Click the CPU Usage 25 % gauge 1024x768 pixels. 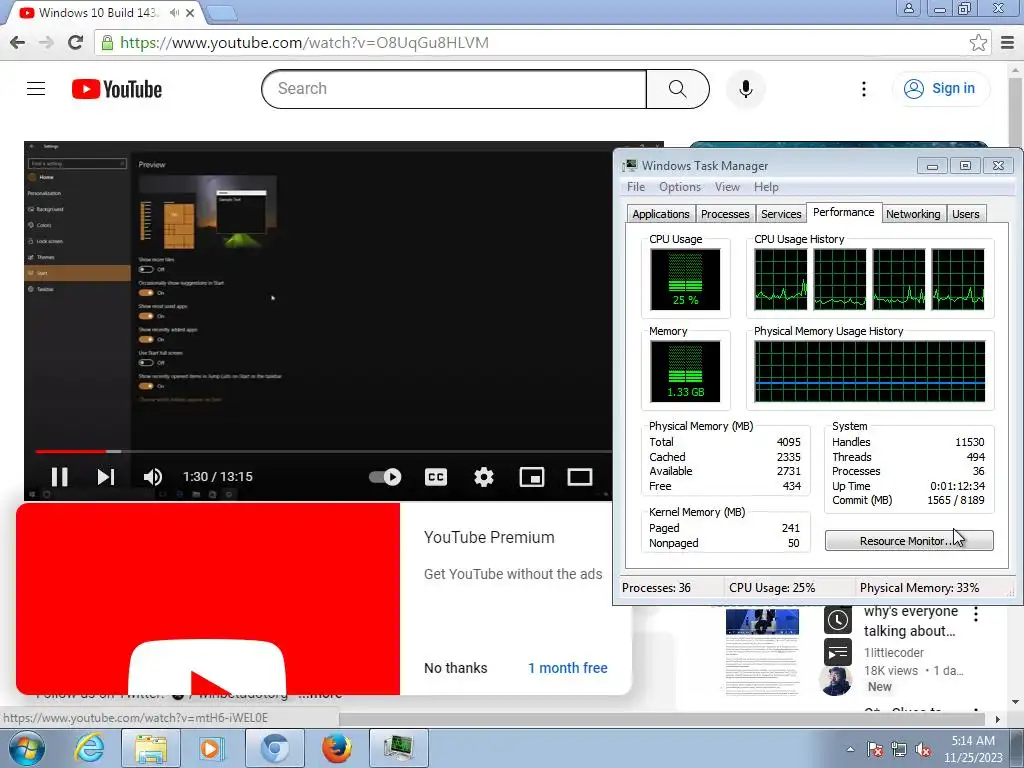685,280
